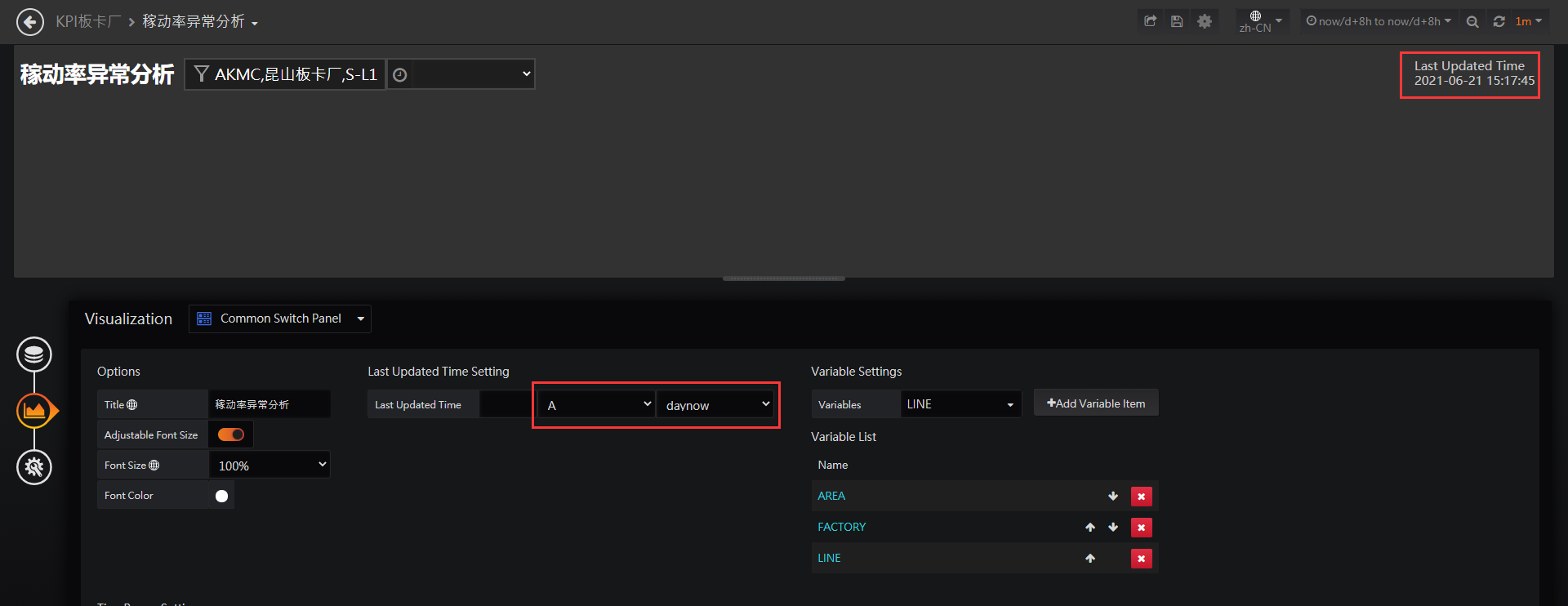Image resolution: width=1568 pixels, height=606 pixels.
Task: Click the LINE variable name in list
Action: [829, 558]
